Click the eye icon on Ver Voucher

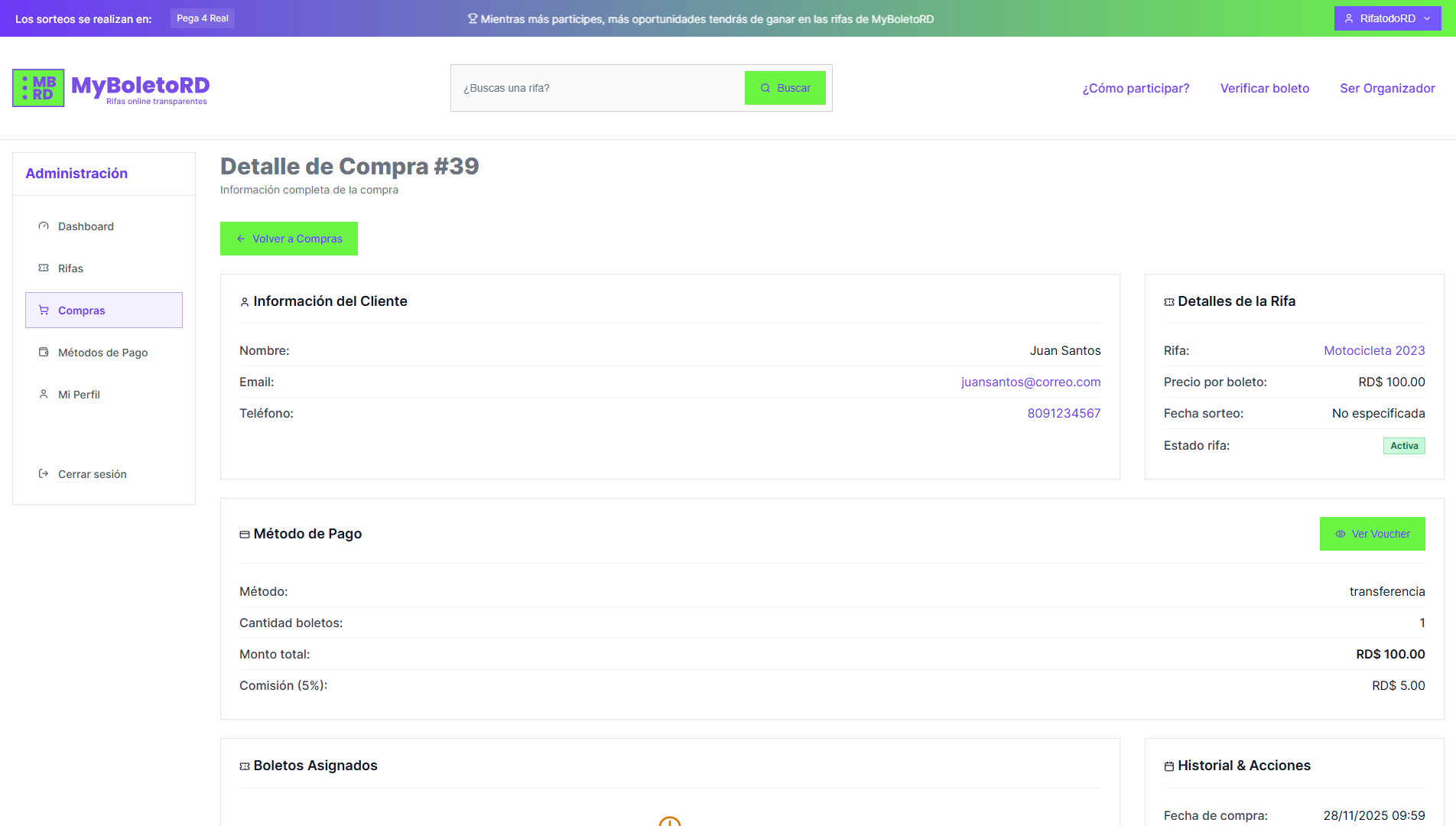point(1340,534)
